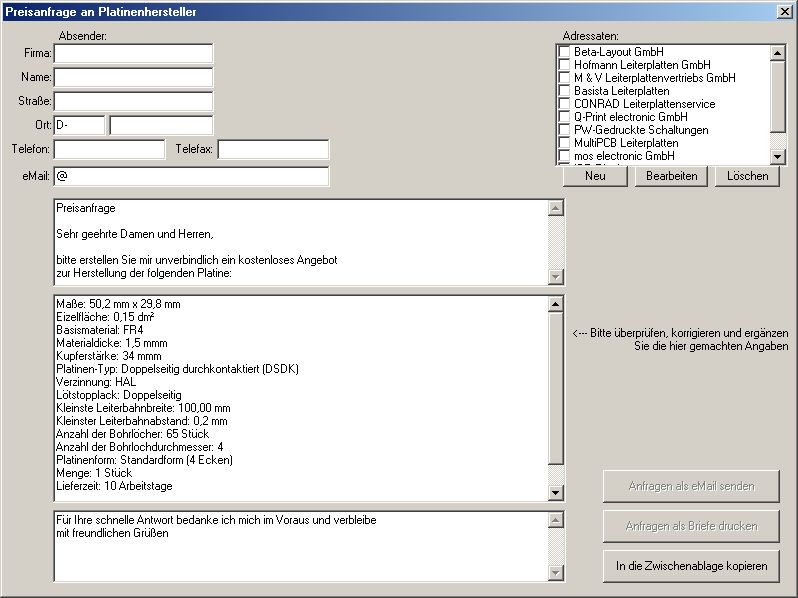Click the Löschen button
This screenshot has width=798, height=598.
(748, 176)
